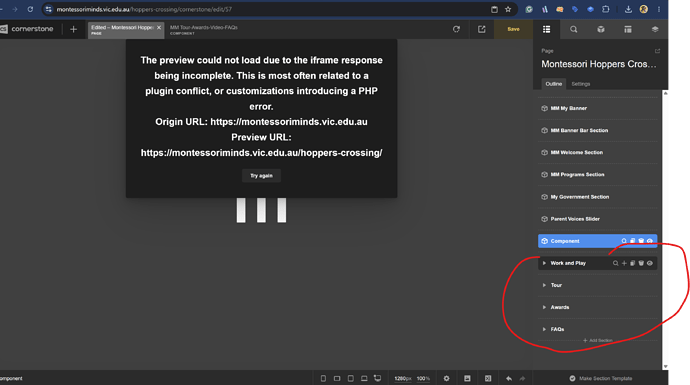Delete the Component row with the trash icon
The height and width of the screenshot is (385, 690).
pos(641,241)
